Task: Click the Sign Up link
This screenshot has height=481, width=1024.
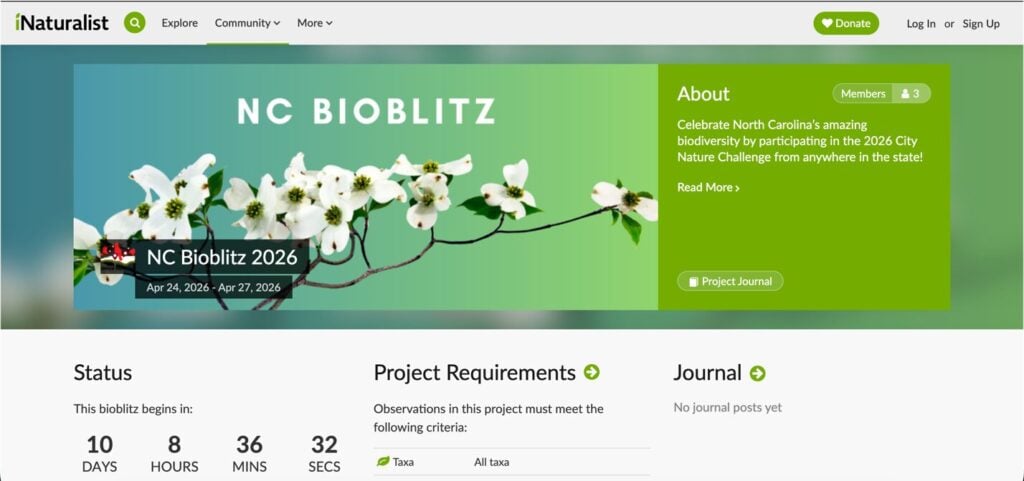Action: point(981,23)
